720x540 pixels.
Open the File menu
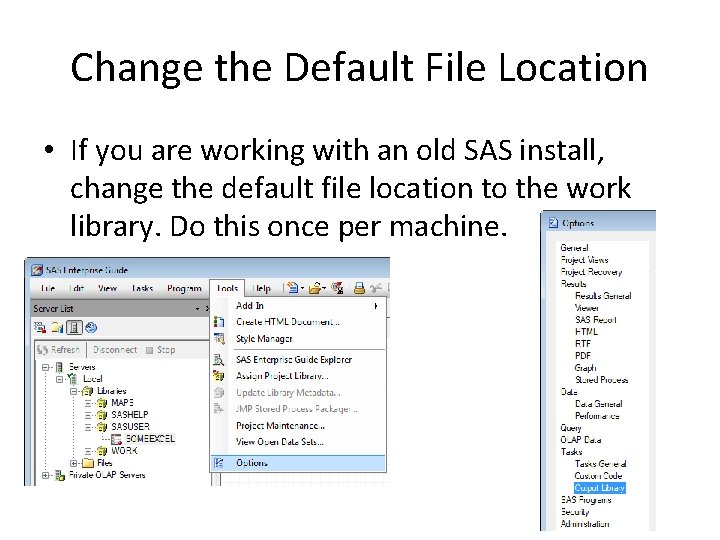[48, 288]
